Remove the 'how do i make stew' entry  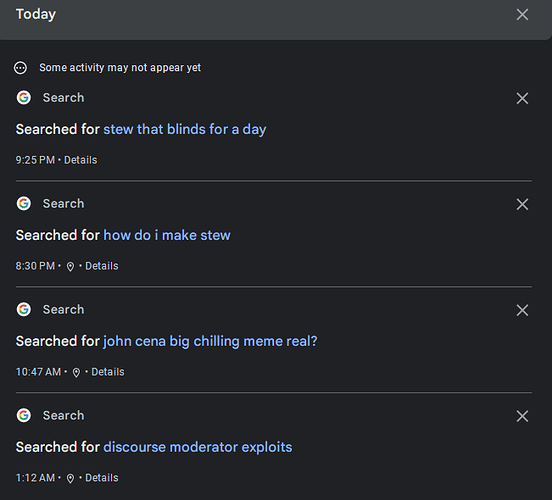[x=522, y=204]
